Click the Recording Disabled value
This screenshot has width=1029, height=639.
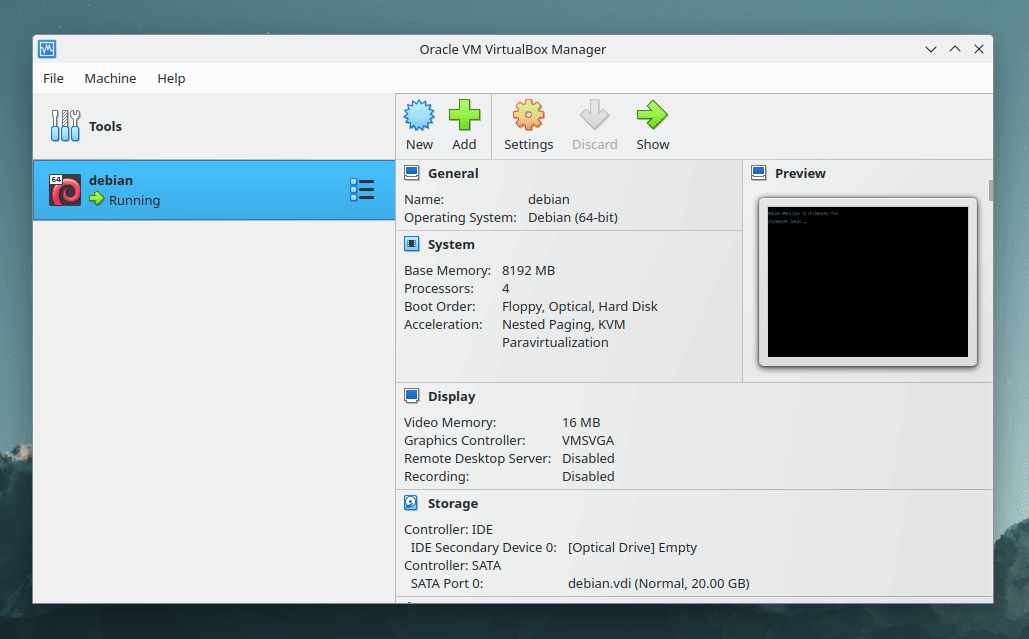click(588, 476)
